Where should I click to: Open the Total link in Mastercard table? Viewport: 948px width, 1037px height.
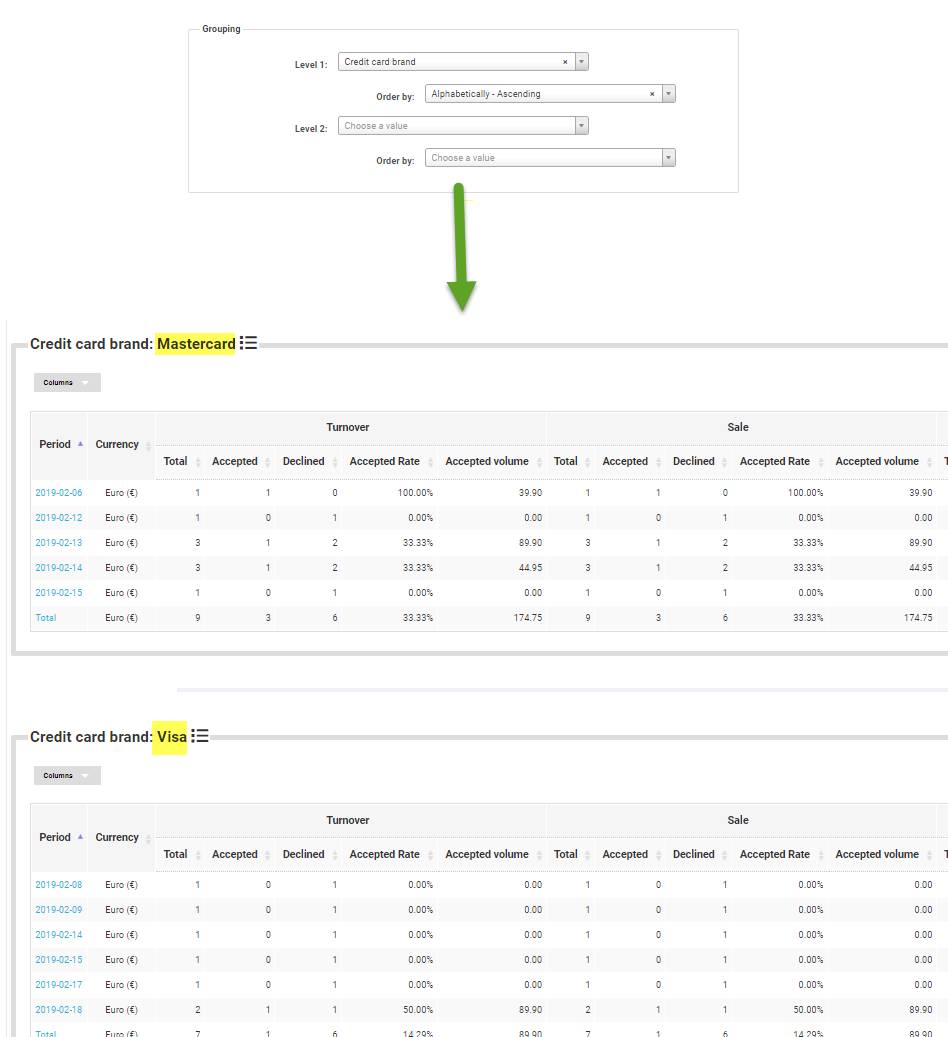(x=46, y=618)
